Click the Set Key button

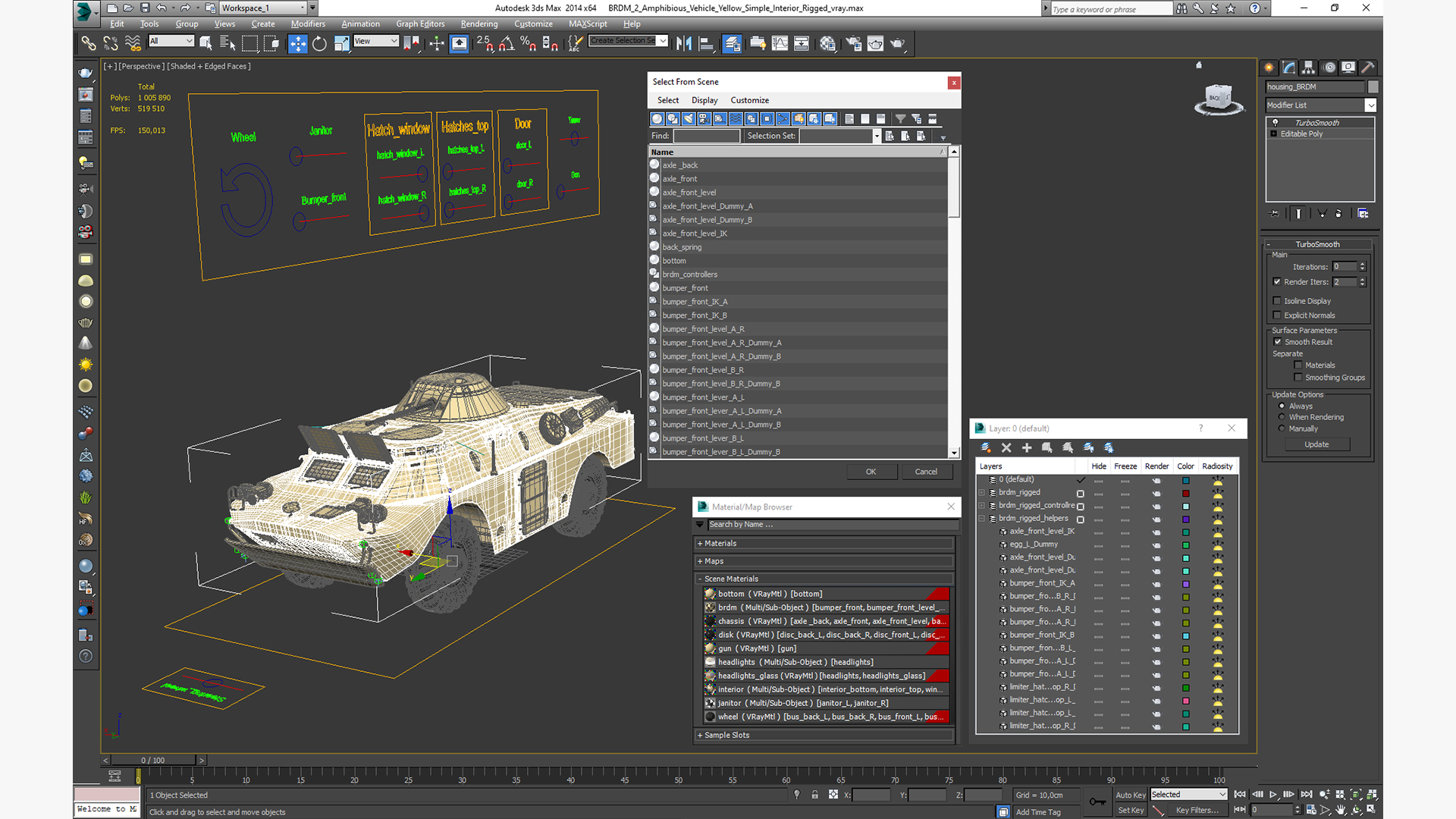1131,810
